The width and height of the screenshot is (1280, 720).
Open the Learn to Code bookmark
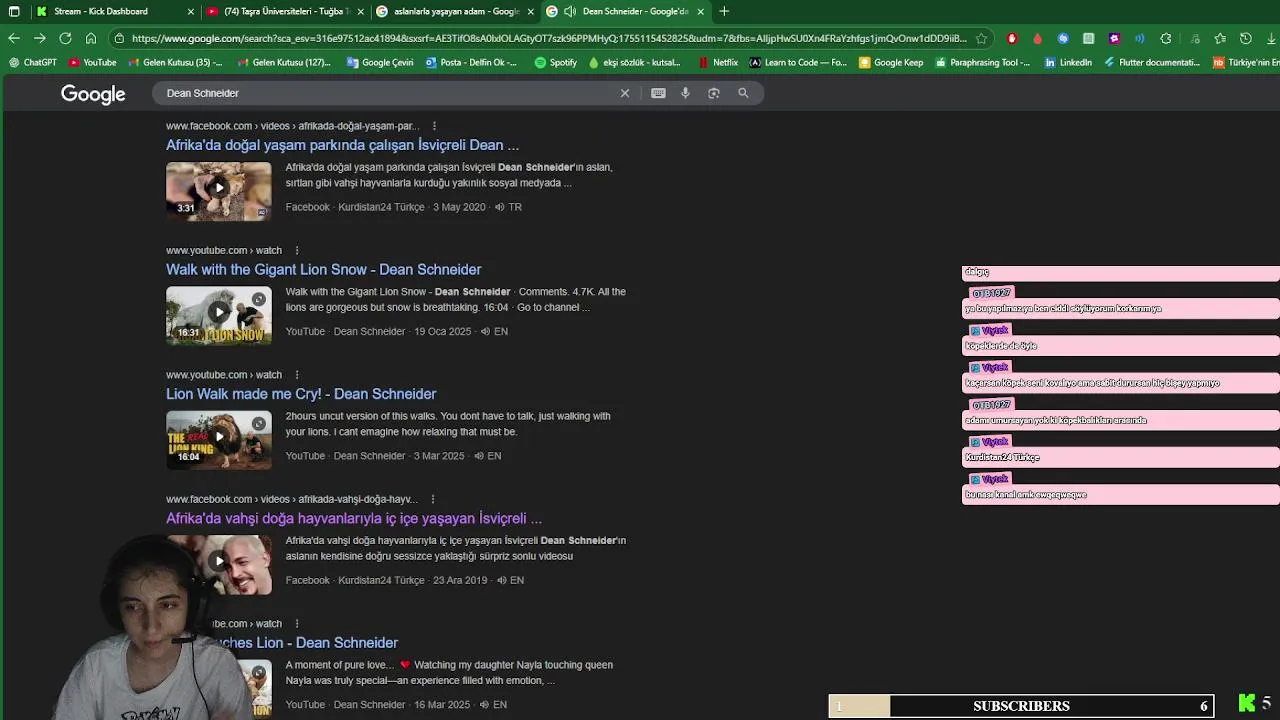coord(798,62)
